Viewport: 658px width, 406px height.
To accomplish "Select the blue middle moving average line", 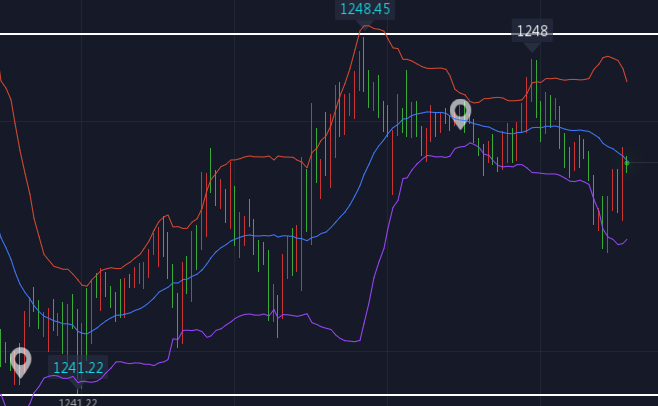I will tap(250, 236).
